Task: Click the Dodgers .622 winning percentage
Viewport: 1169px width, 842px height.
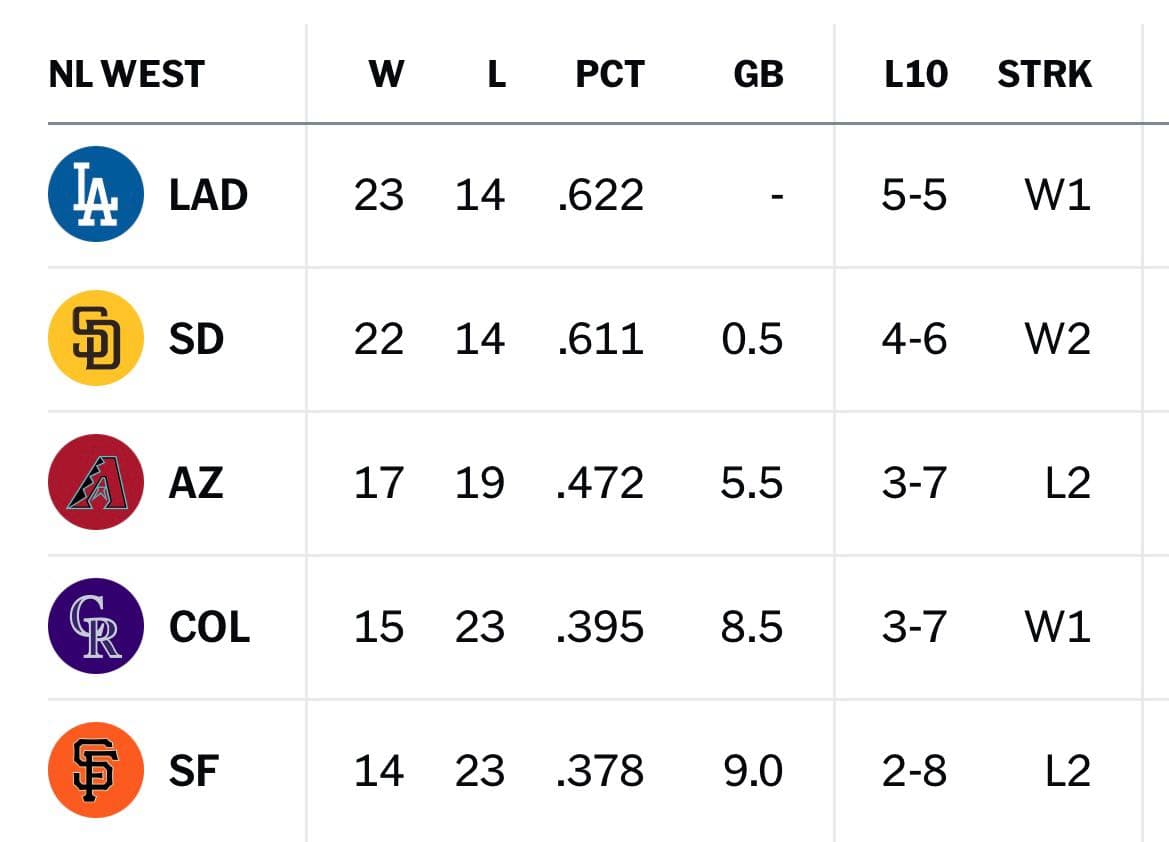Action: (x=600, y=195)
